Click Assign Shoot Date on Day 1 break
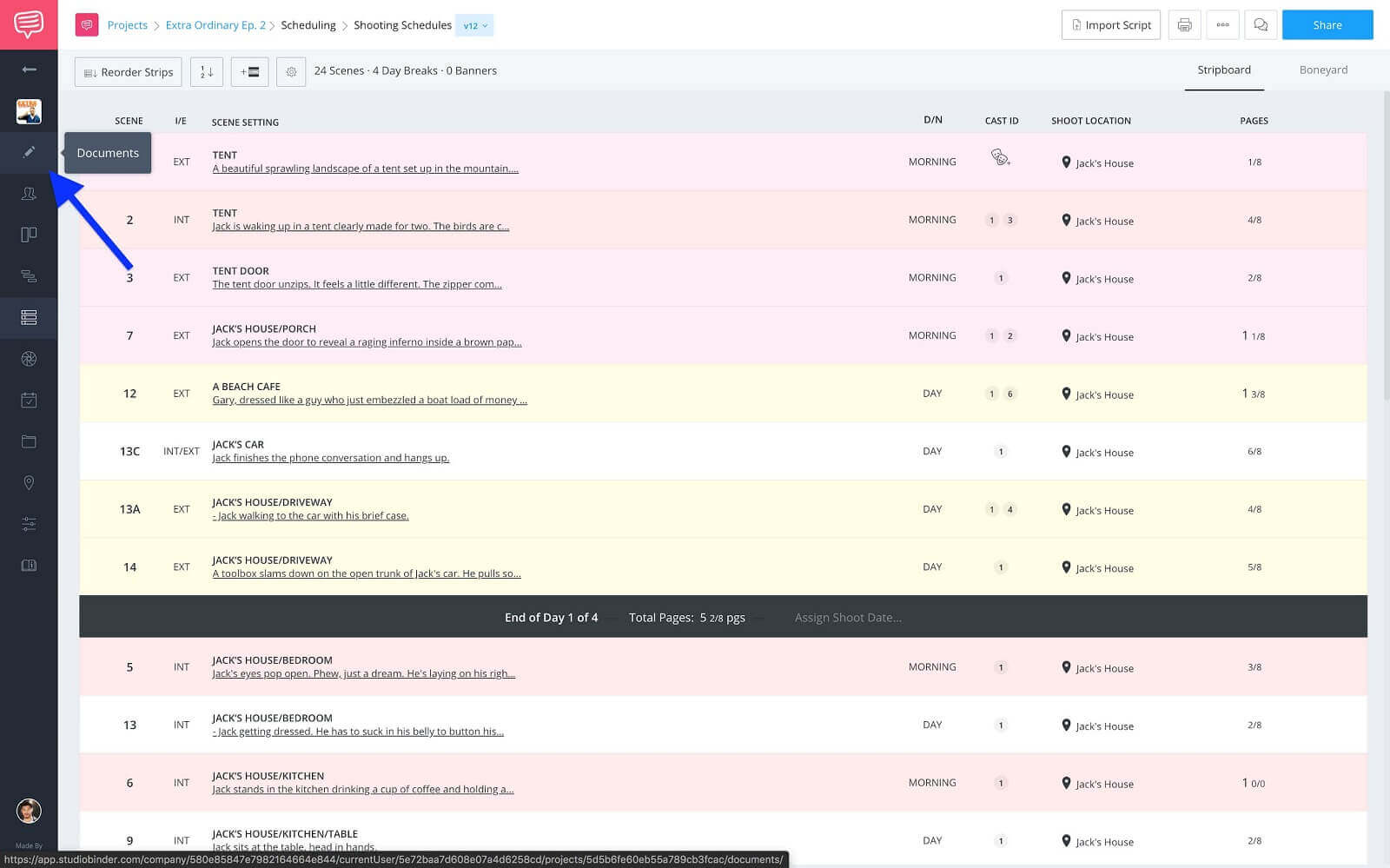 (x=848, y=618)
